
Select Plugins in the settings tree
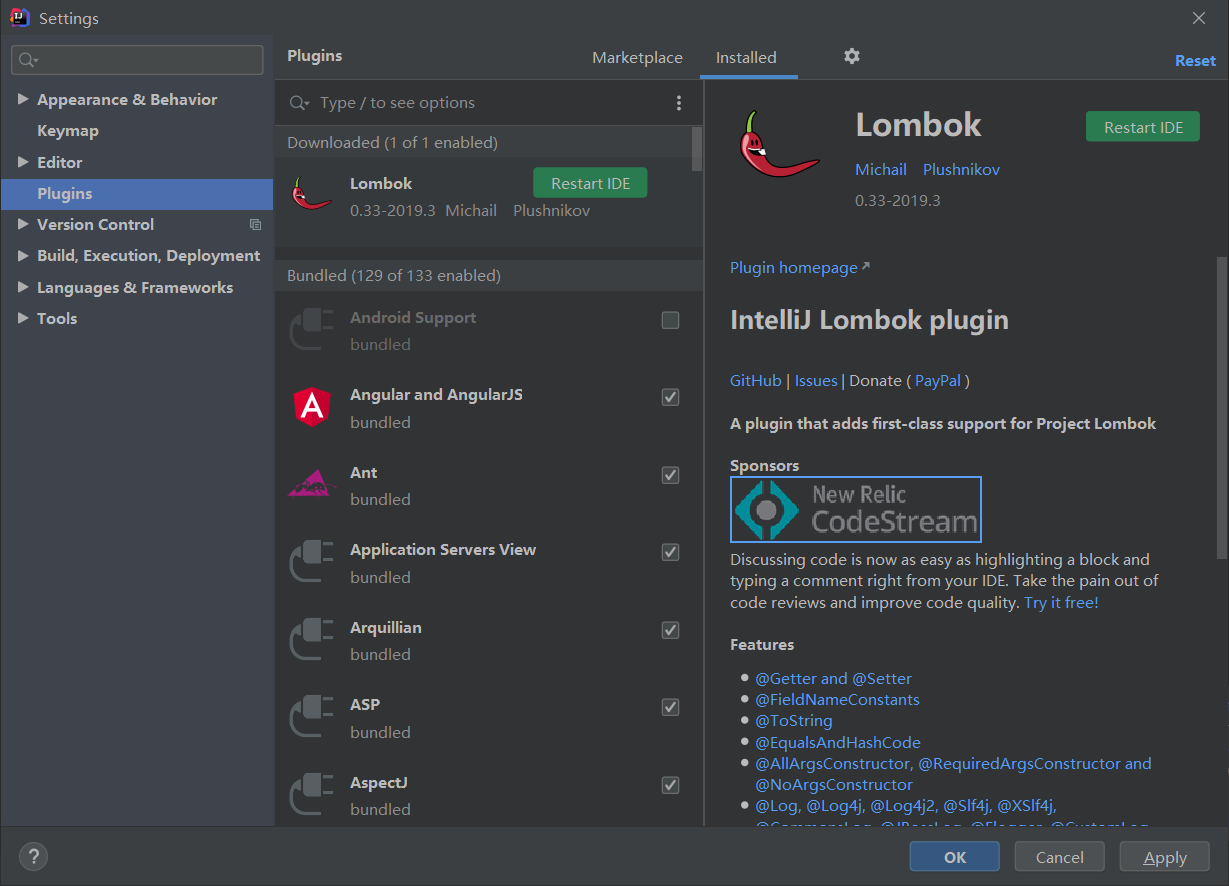pyautogui.click(x=137, y=194)
